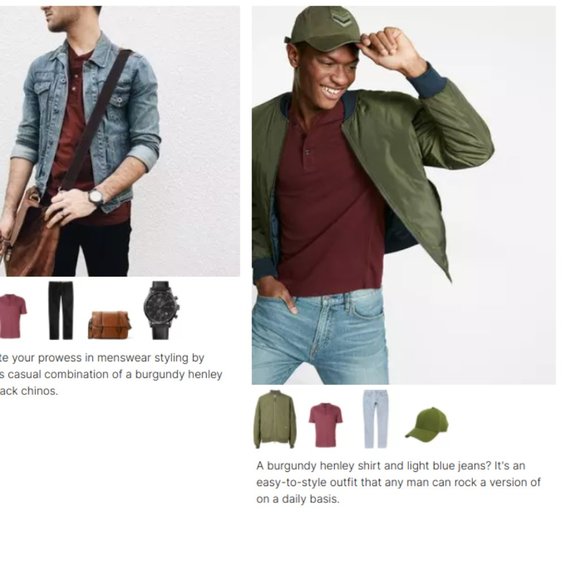
Task: Open the denim jacket outfit photo
Action: tap(120, 141)
